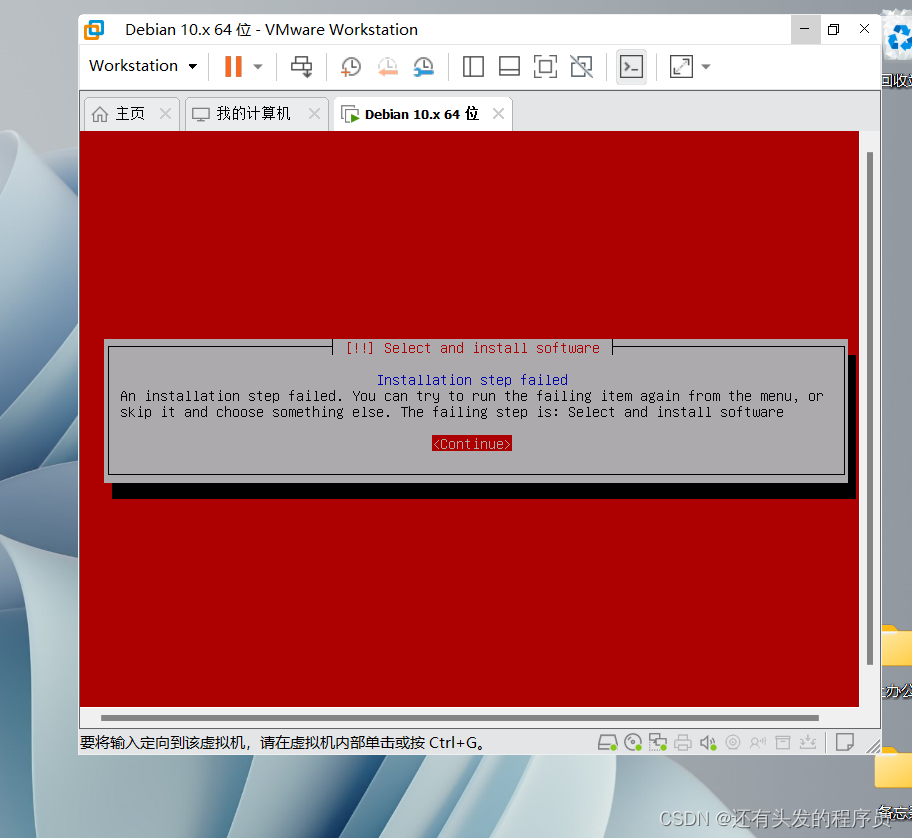912x838 pixels.
Task: Pause the virtual machine with the orange button
Action: [233, 66]
